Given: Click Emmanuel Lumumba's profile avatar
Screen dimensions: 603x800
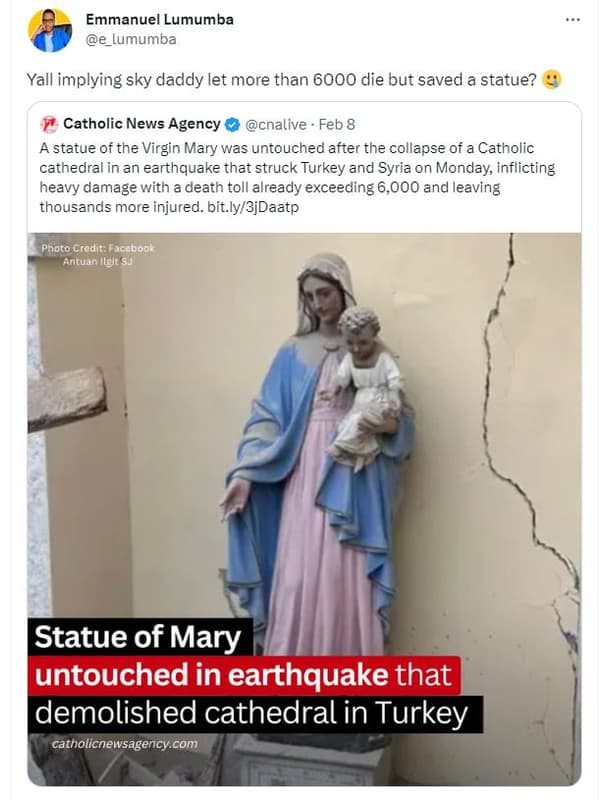Looking at the screenshot, I should point(50,30).
